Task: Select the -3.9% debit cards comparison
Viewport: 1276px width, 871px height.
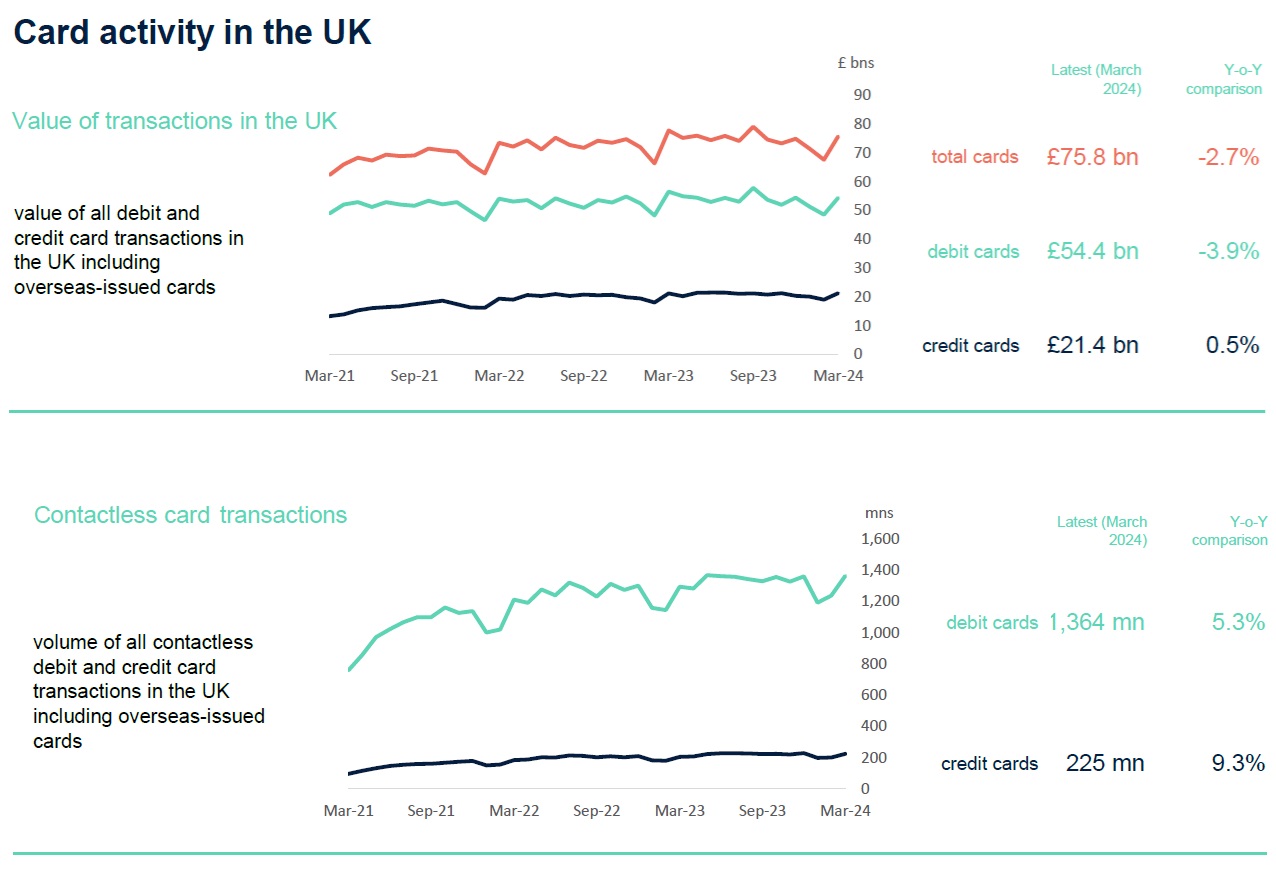Action: coord(1228,251)
